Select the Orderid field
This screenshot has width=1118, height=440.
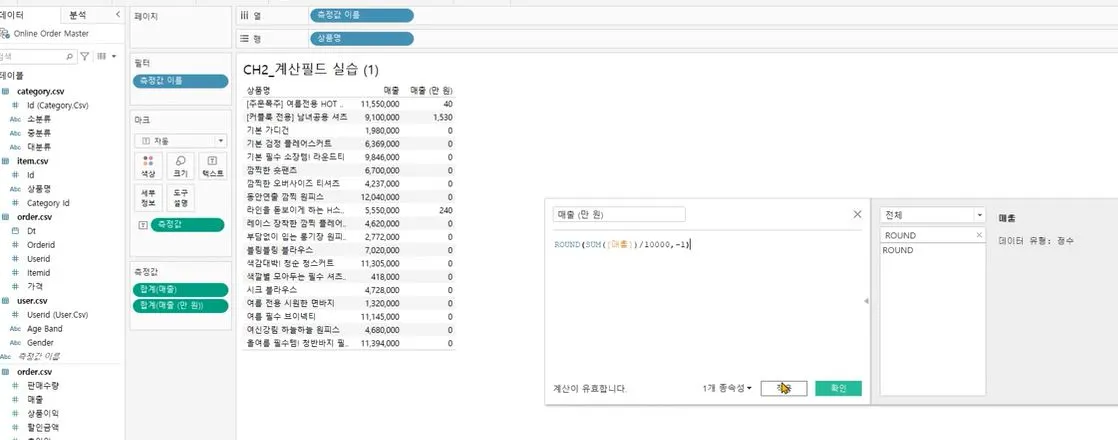click(x=41, y=245)
